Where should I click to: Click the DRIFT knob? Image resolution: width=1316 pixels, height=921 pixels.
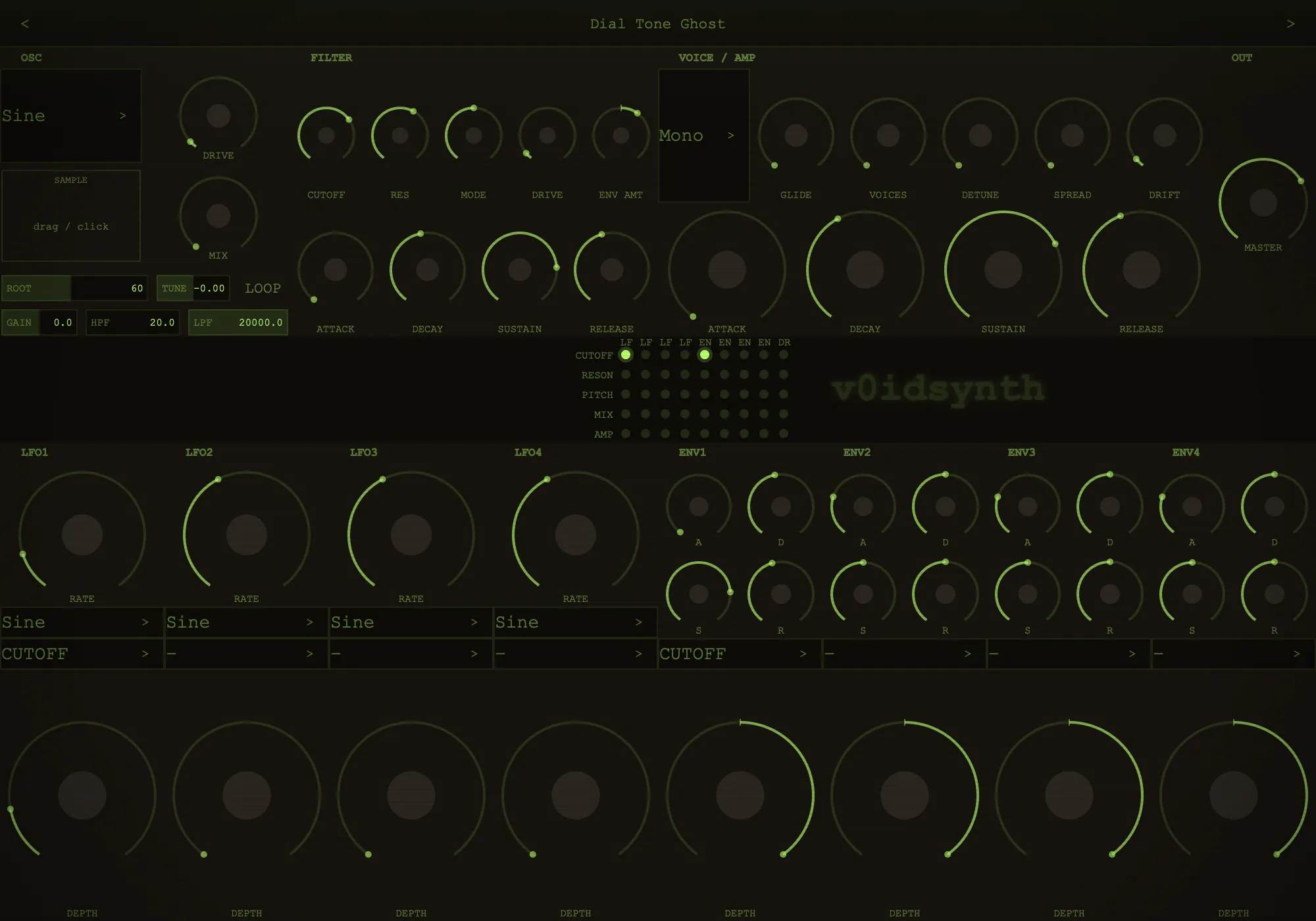[x=1165, y=136]
